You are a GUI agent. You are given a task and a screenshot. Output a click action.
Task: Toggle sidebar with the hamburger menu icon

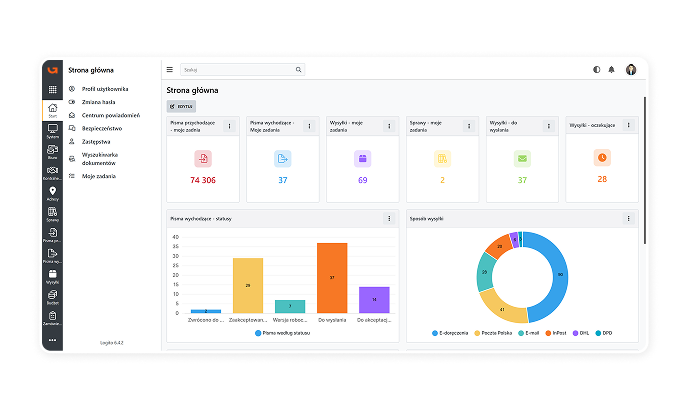(x=170, y=69)
